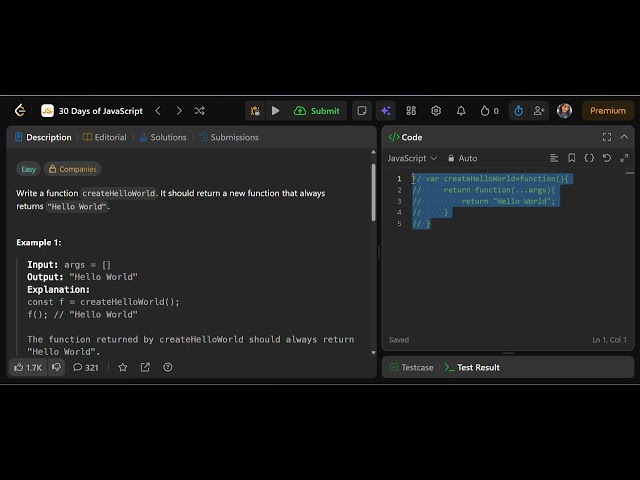Bookmark the code with bookmark icon
Screen dimensions: 640x480
point(571,158)
